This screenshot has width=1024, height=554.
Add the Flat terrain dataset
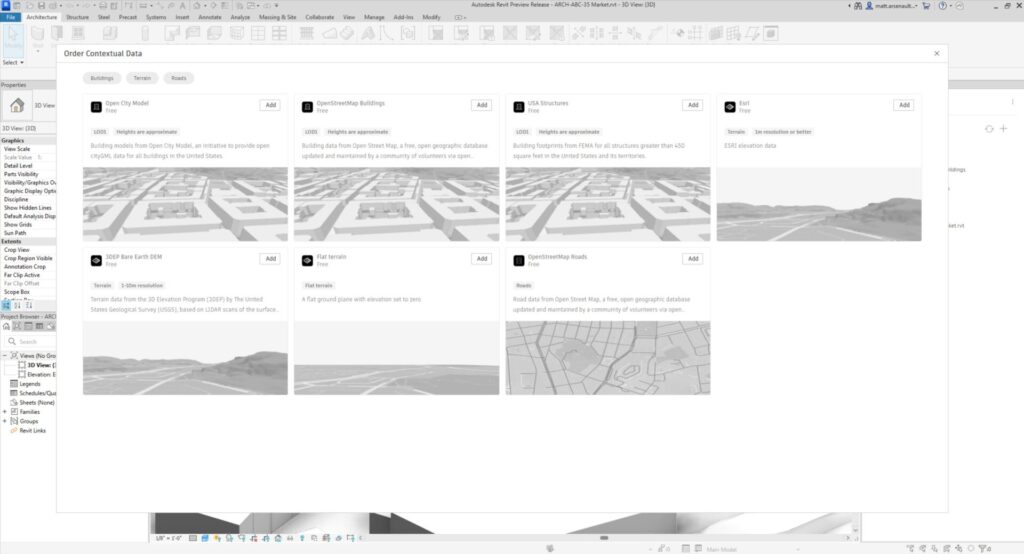coord(482,259)
